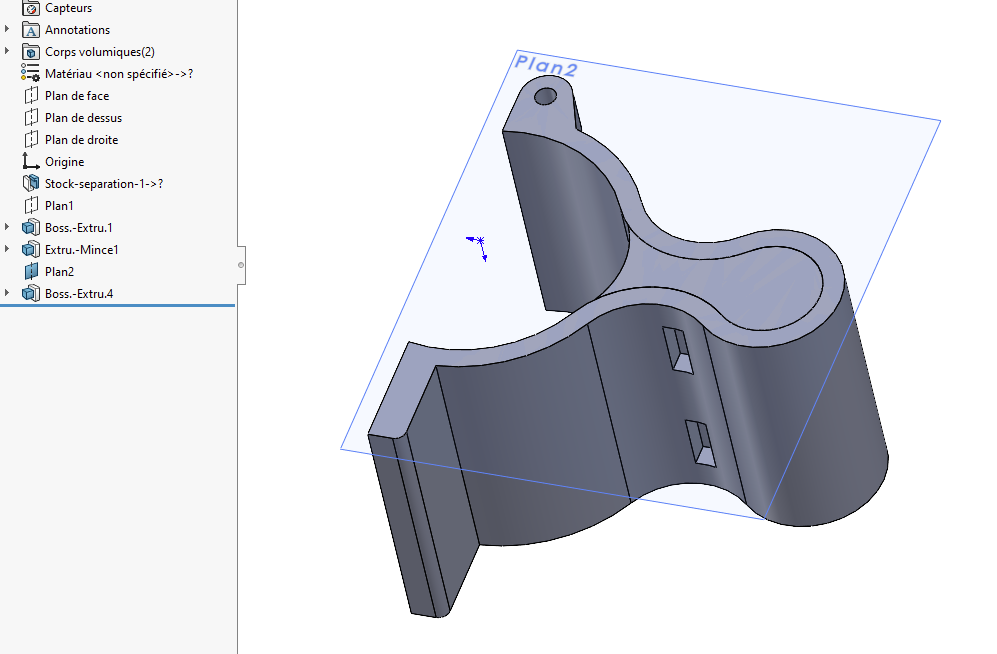Select the Origine label
Image resolution: width=997 pixels, height=654 pixels.
64,162
